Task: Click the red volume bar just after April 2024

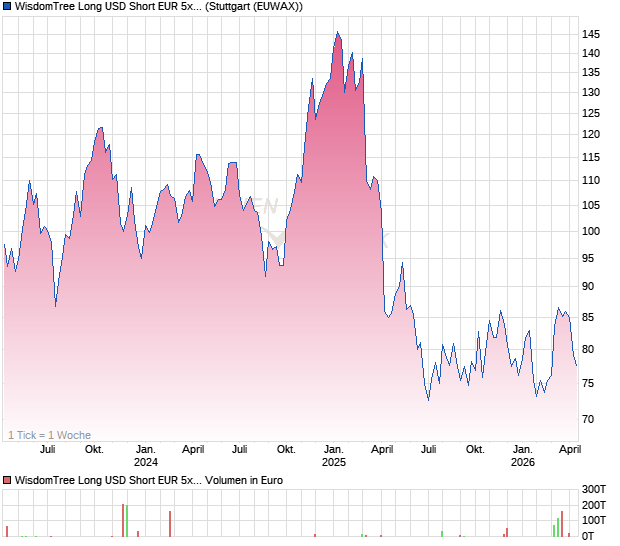Action: coord(170,524)
